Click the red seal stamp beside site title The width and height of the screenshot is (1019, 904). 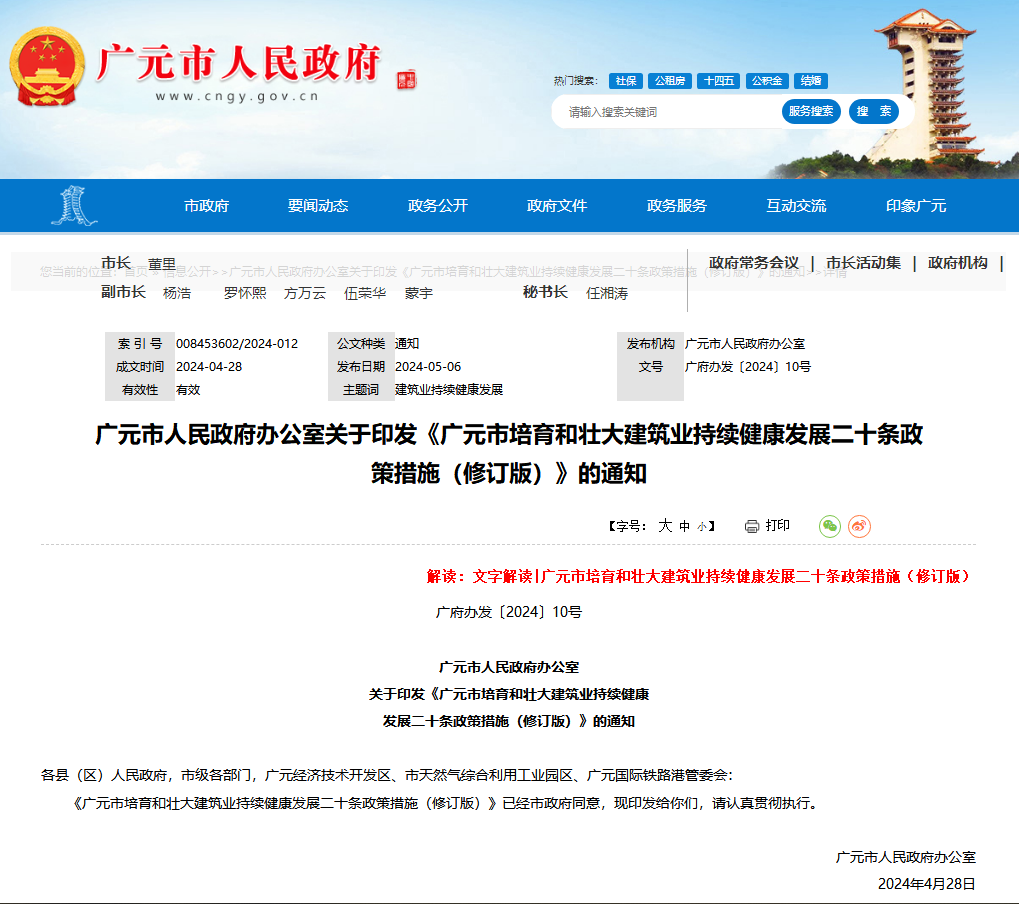click(406, 81)
